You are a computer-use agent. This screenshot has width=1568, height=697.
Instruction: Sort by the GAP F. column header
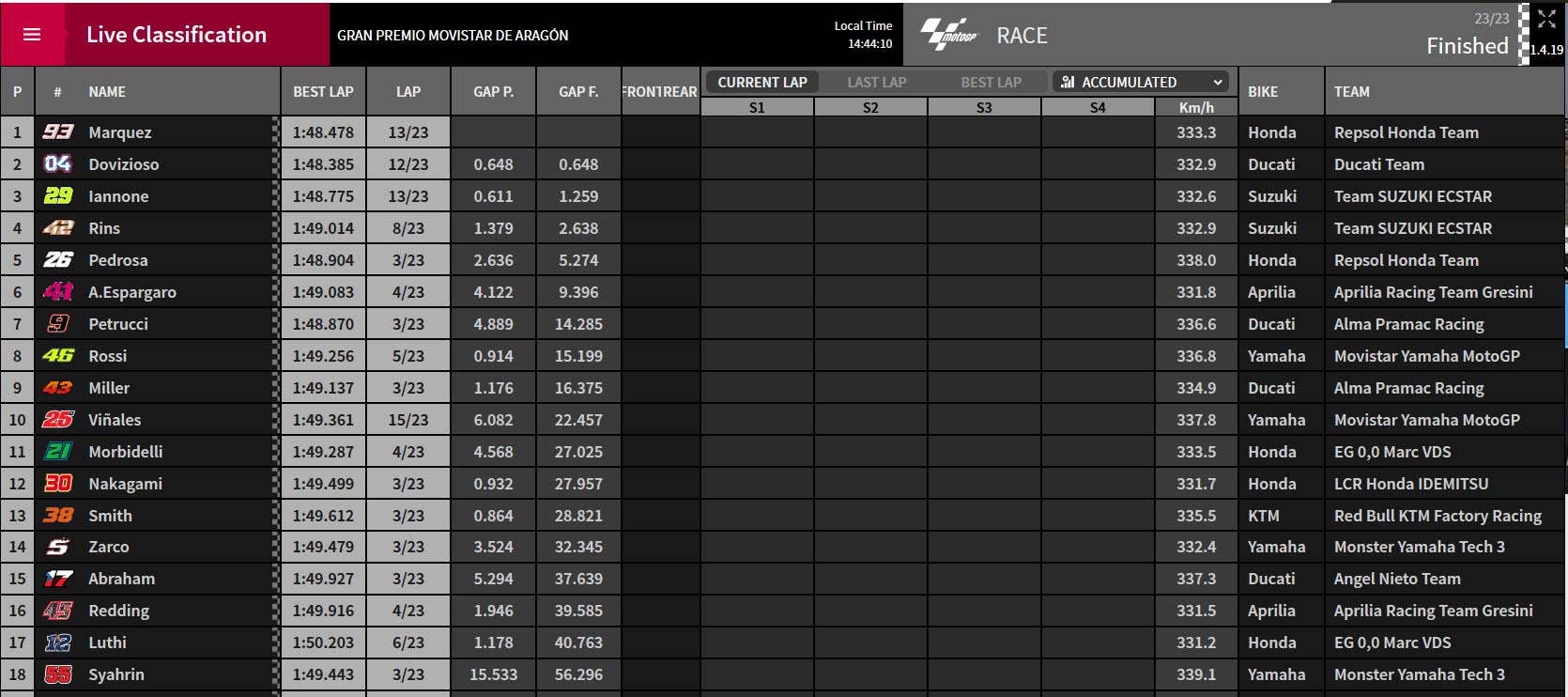click(578, 91)
